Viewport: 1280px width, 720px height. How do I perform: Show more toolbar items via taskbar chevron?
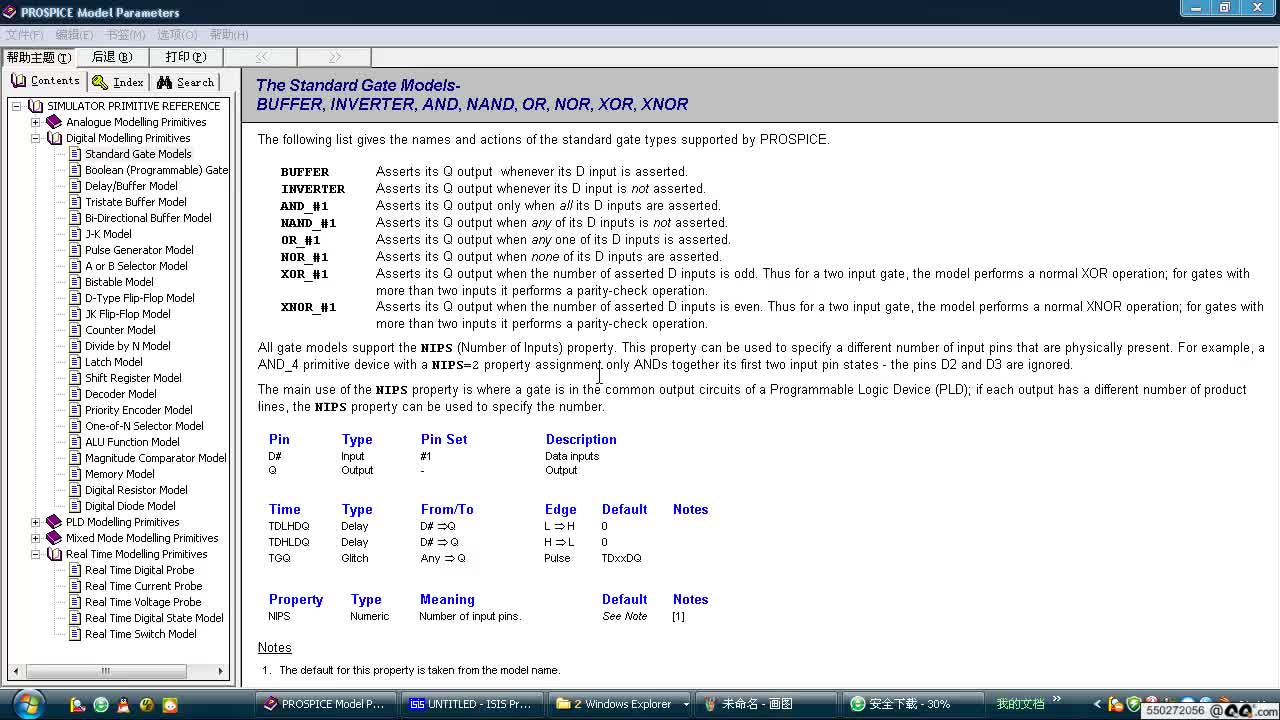point(1057,700)
